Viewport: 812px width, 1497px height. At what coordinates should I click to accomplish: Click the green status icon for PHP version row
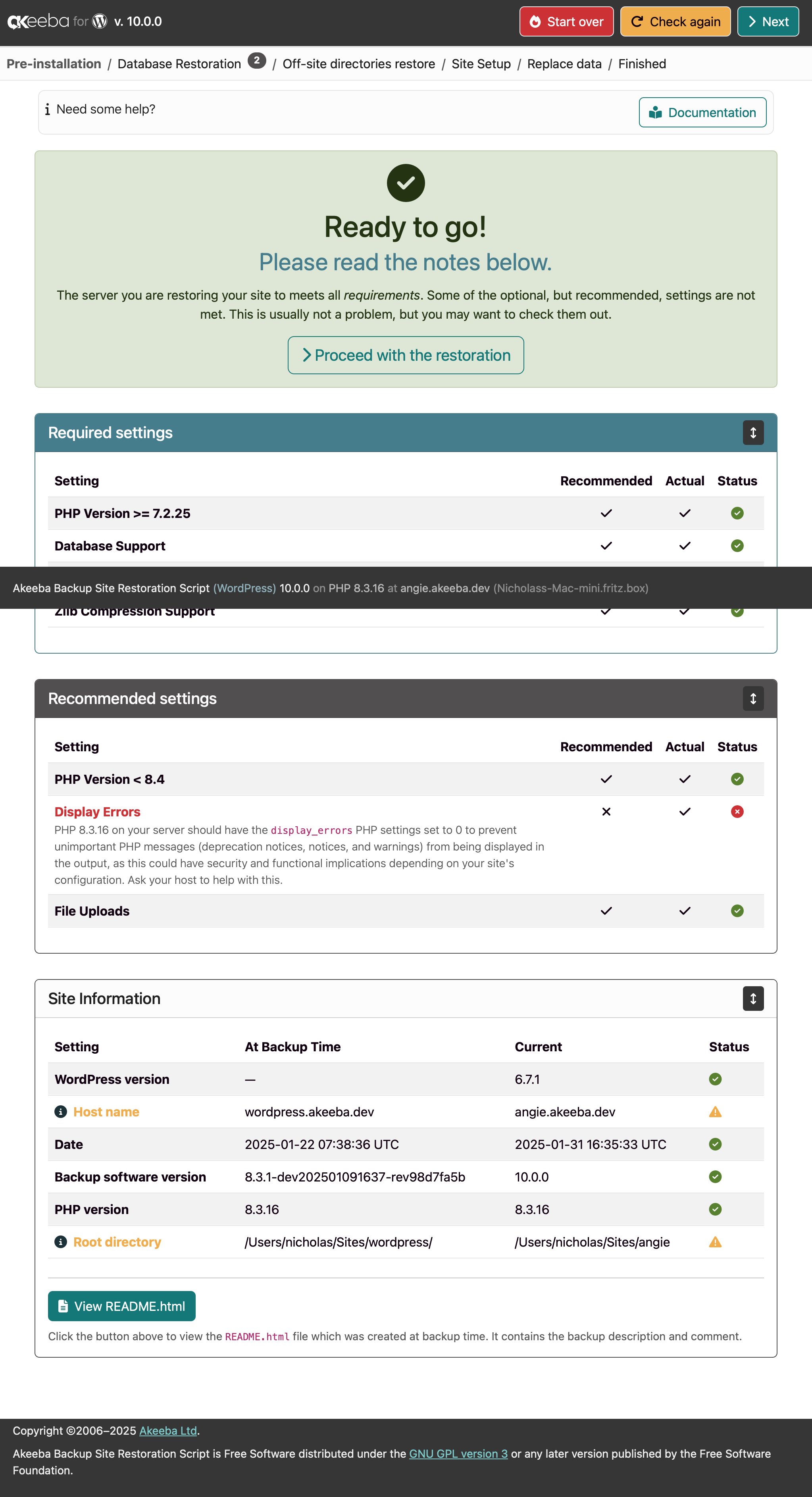(x=715, y=1209)
